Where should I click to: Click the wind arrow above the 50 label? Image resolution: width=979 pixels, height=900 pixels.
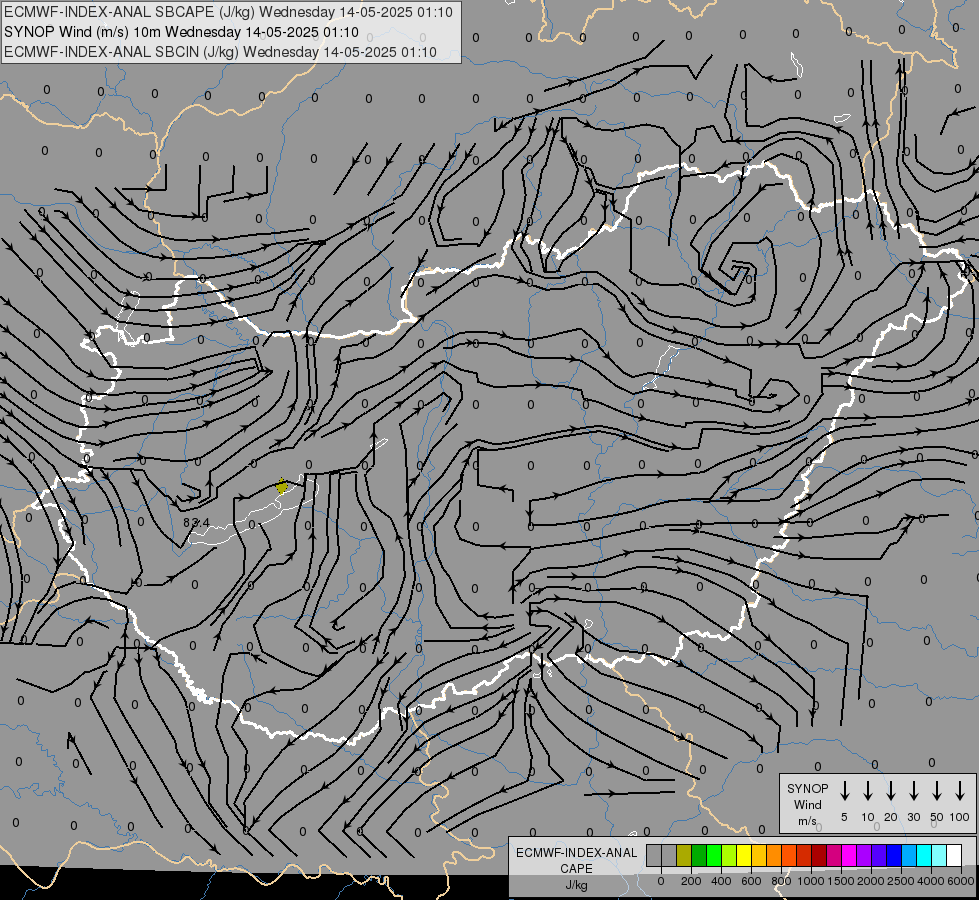click(x=937, y=791)
